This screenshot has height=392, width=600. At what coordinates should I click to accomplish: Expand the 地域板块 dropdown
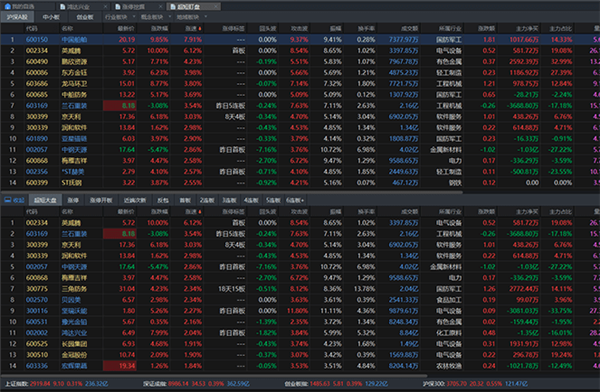pos(205,17)
